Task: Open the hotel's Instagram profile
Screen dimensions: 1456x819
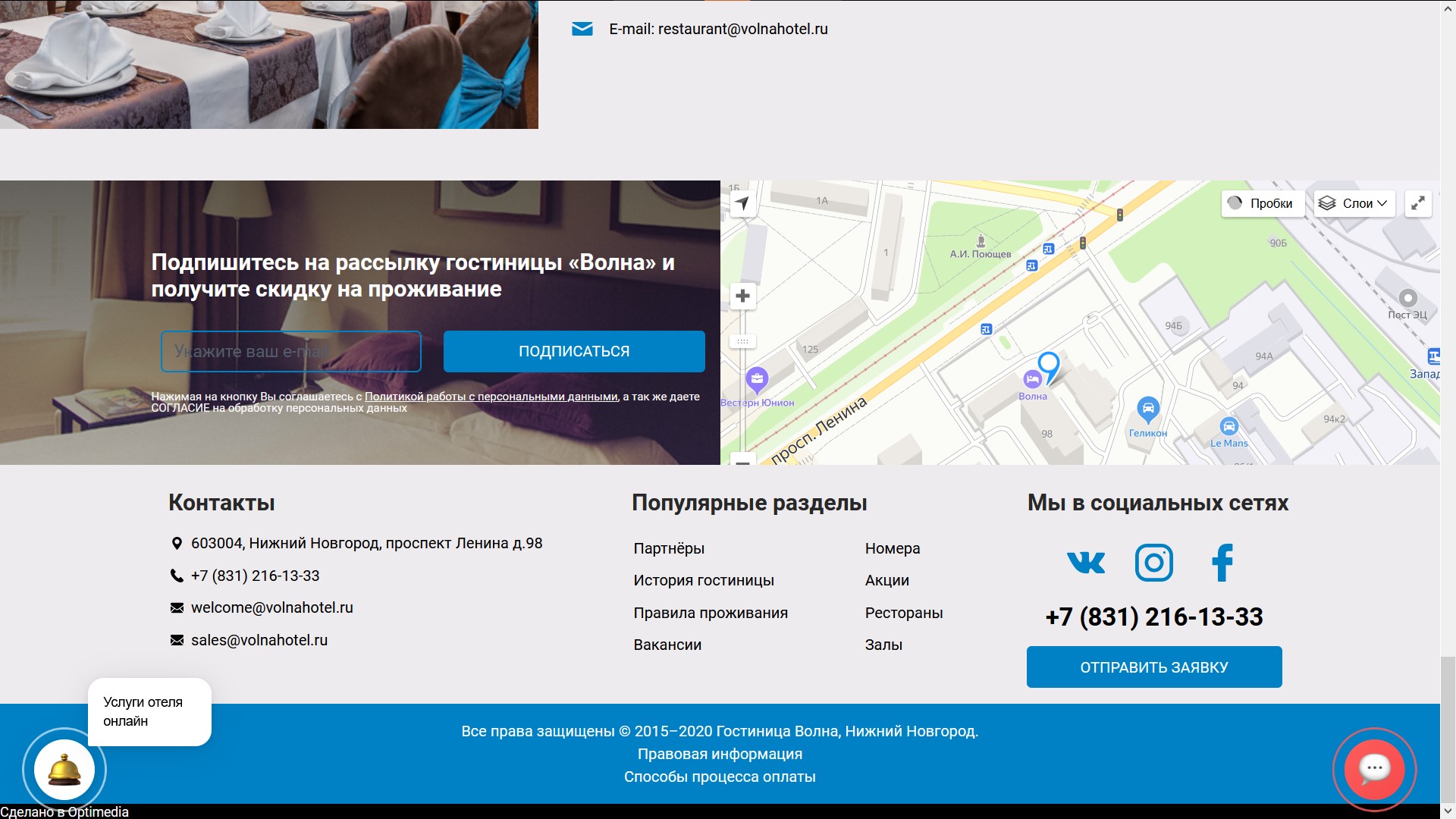Action: coord(1153,562)
